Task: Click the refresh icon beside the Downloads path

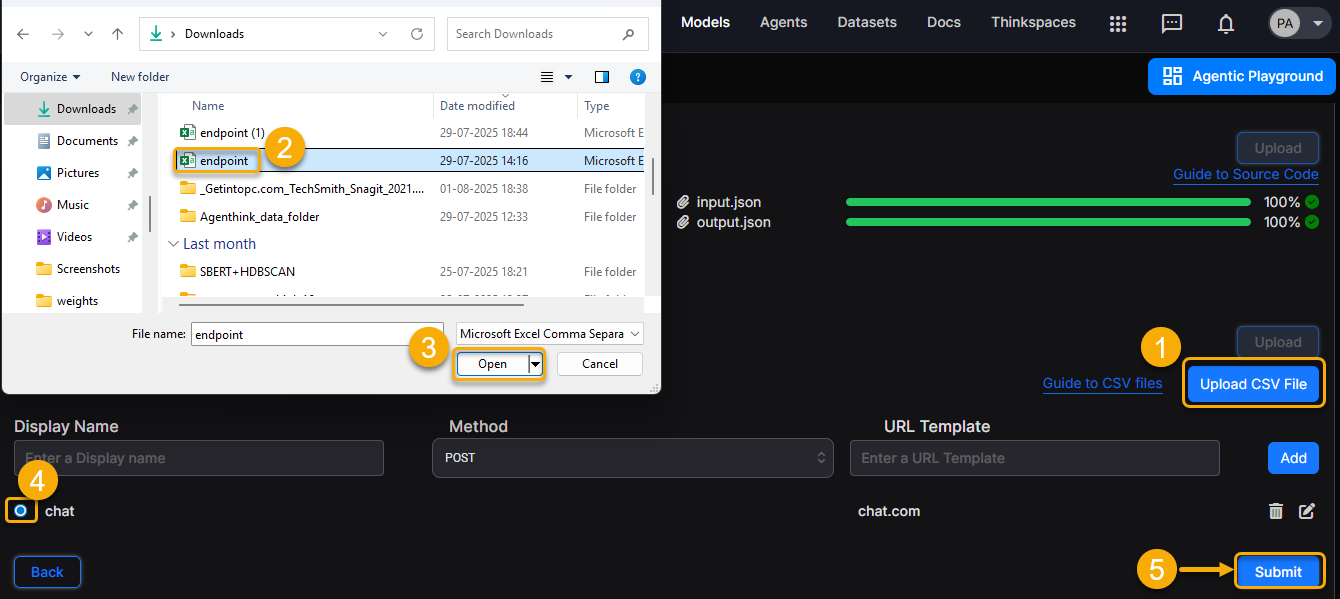Action: [417, 34]
